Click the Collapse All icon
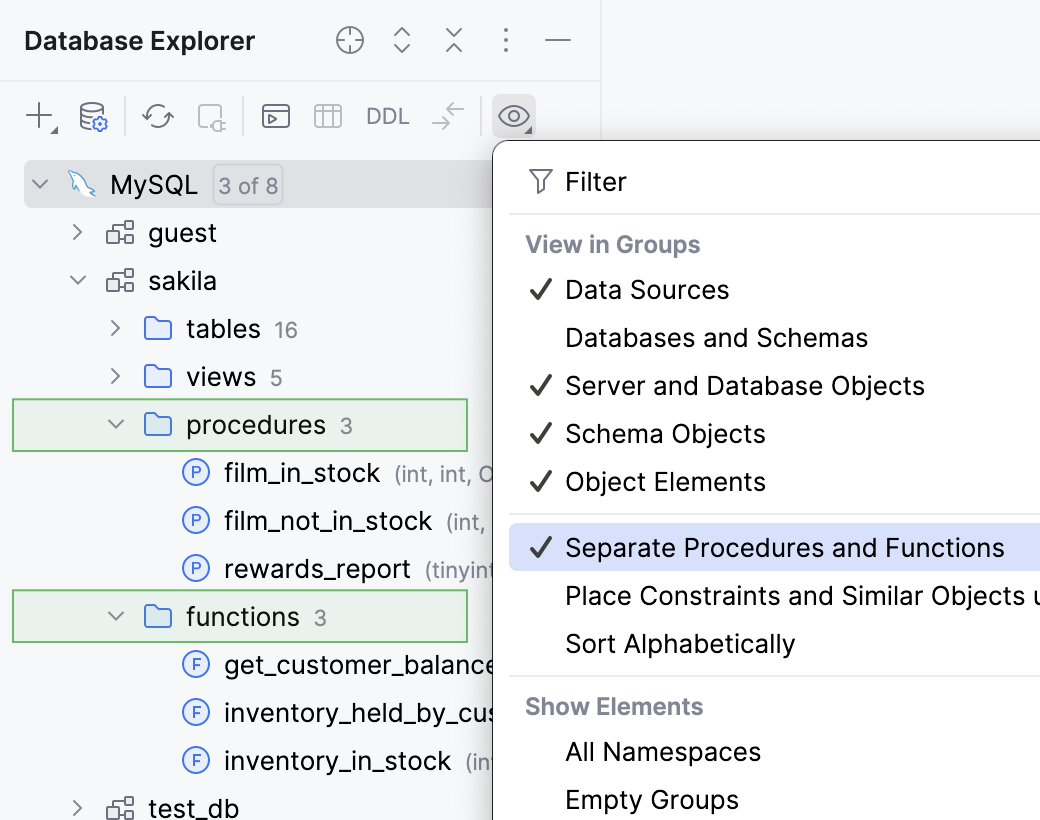The width and height of the screenshot is (1040, 820). click(453, 40)
